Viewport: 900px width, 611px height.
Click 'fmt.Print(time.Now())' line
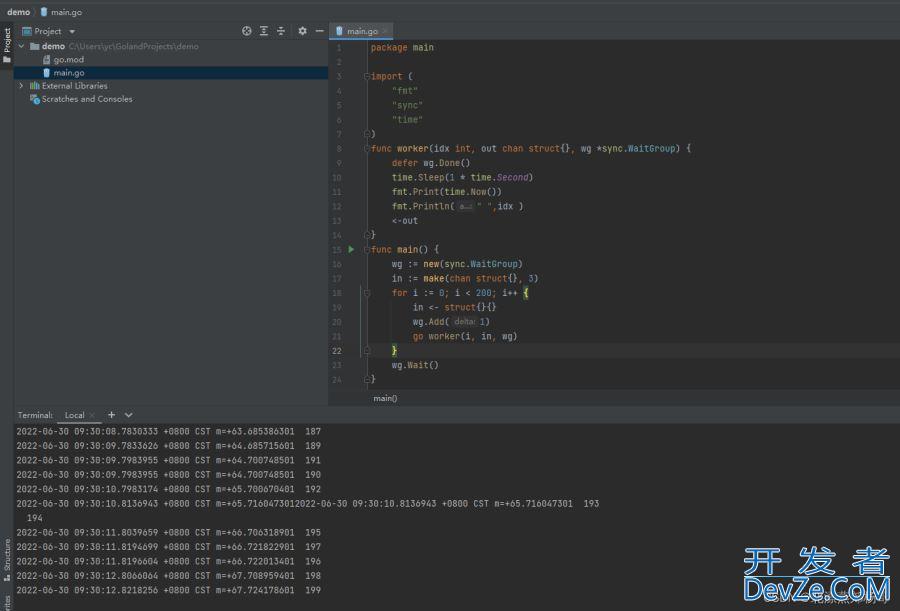coord(447,192)
